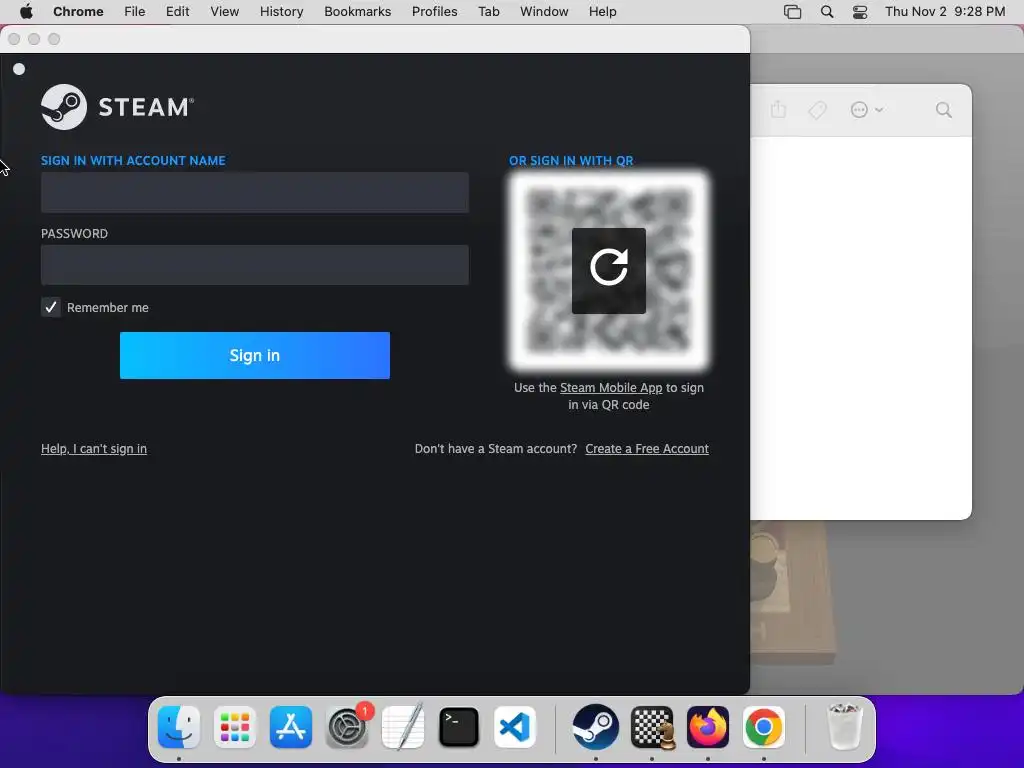Close the Steam login window
The height and width of the screenshot is (768, 1024).
(14, 39)
